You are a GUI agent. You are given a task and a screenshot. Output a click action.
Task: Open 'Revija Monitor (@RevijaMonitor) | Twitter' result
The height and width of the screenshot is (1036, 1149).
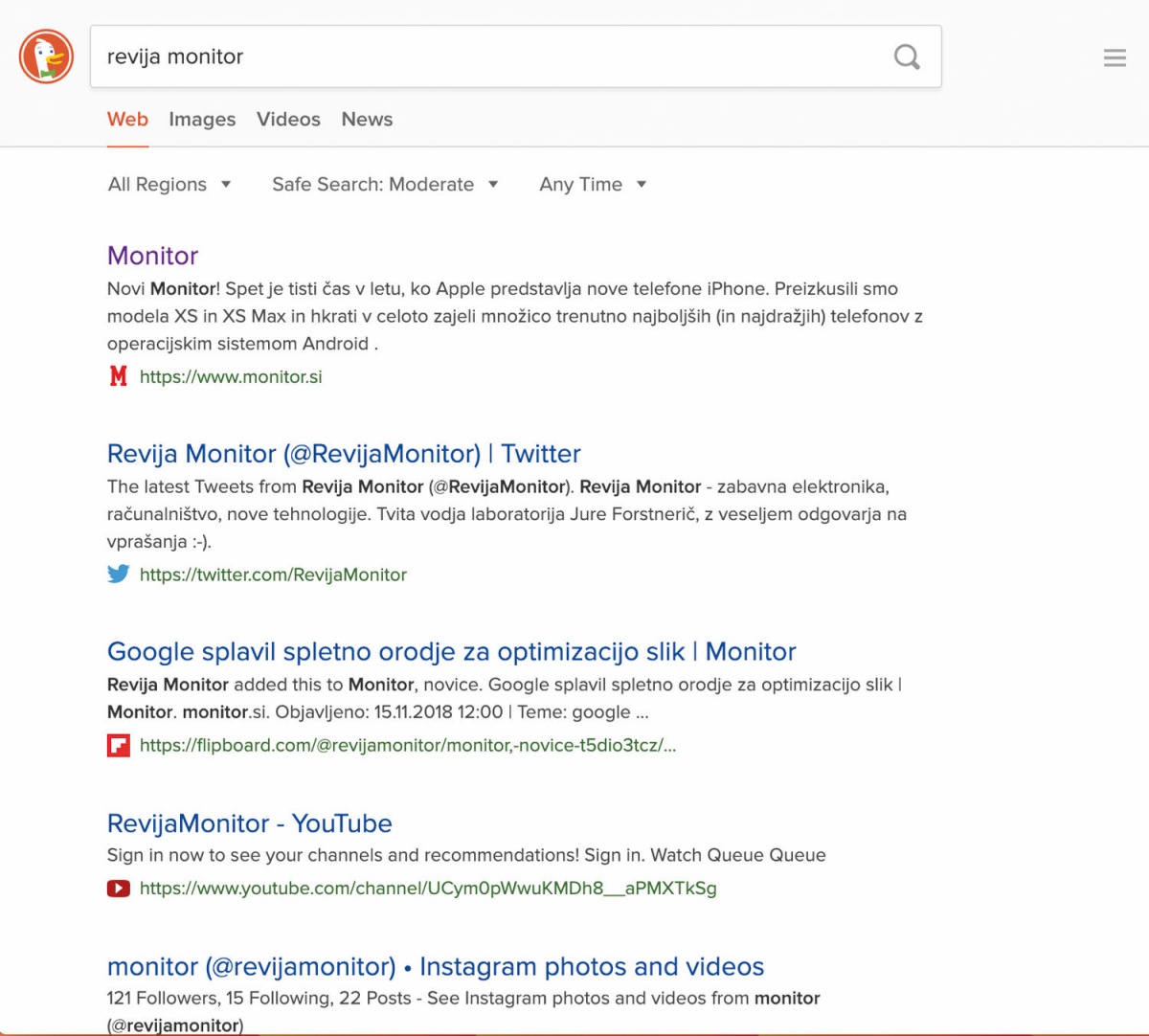tap(344, 454)
